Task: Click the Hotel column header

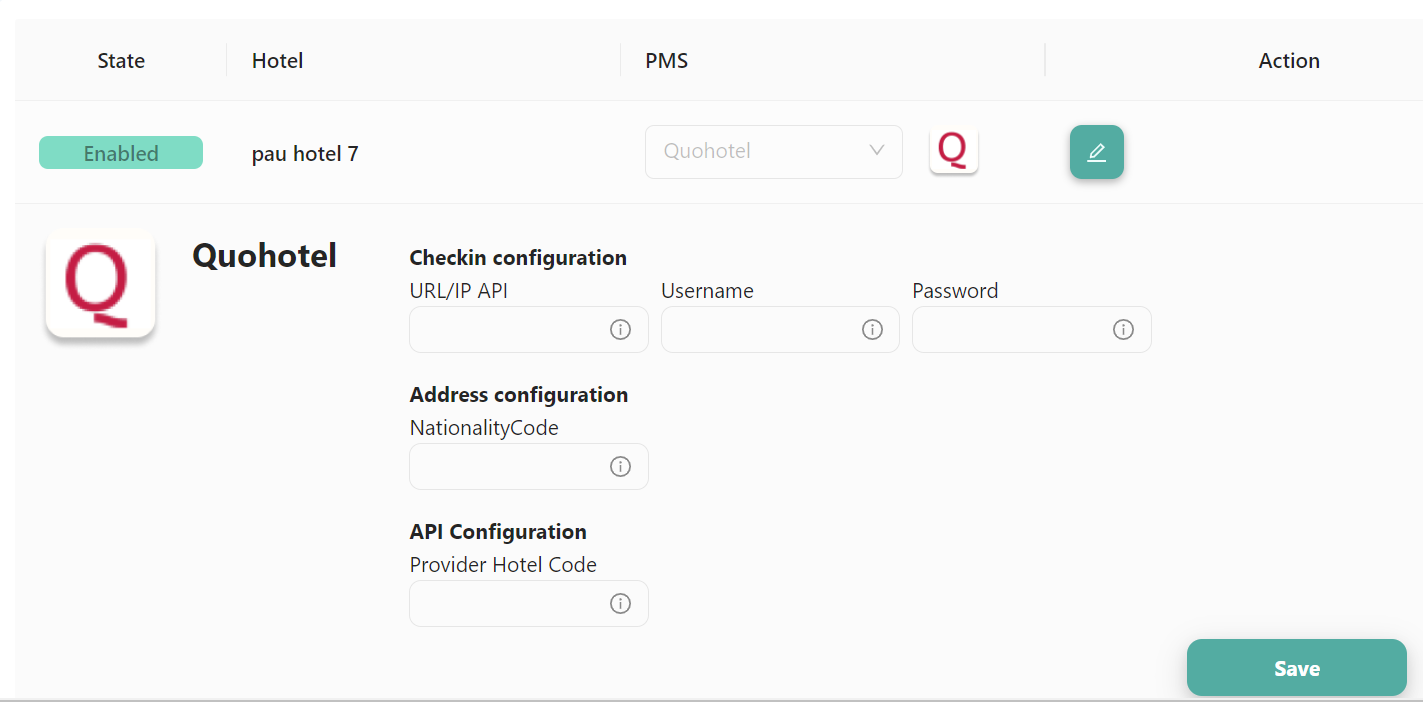Action: coord(277,61)
